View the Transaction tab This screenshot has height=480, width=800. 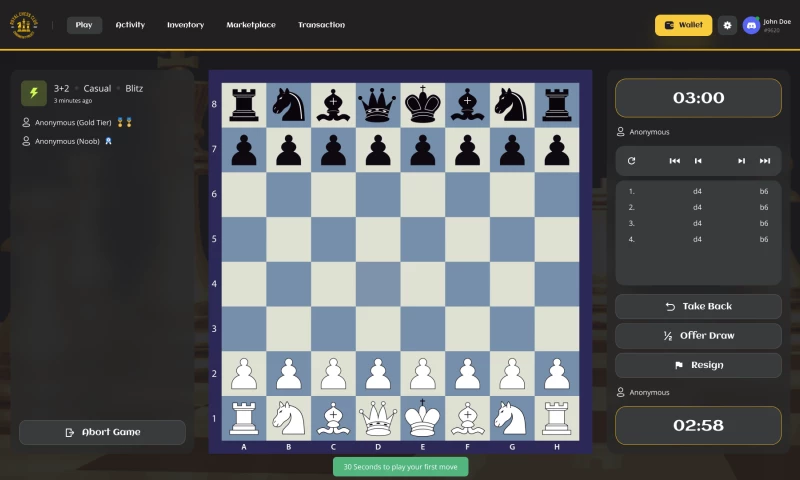[321, 25]
